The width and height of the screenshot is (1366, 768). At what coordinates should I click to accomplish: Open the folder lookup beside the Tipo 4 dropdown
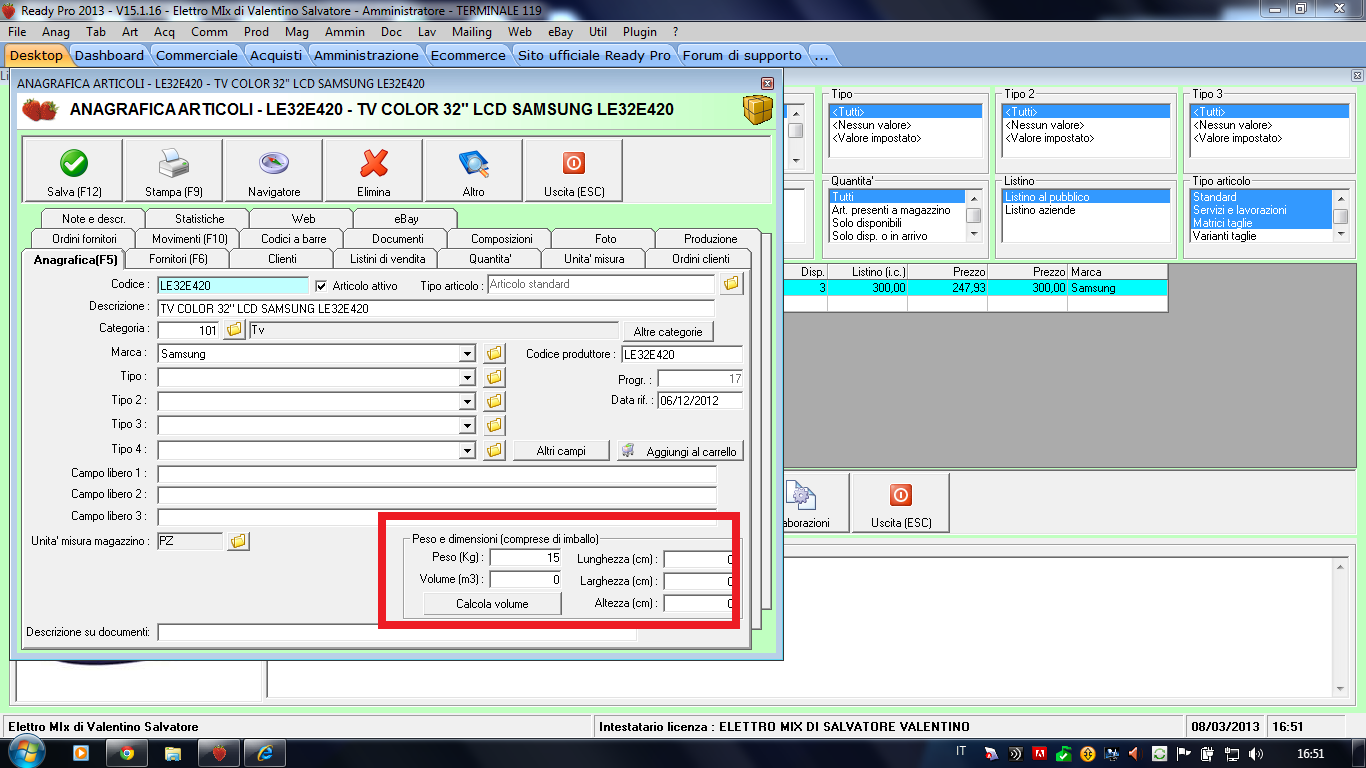tap(494, 450)
